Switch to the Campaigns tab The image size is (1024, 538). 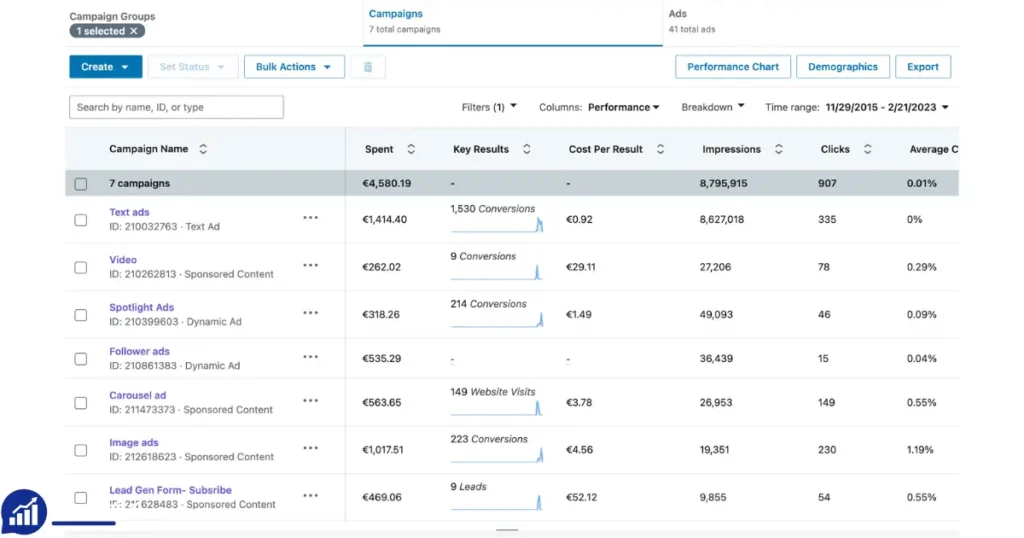click(x=513, y=22)
